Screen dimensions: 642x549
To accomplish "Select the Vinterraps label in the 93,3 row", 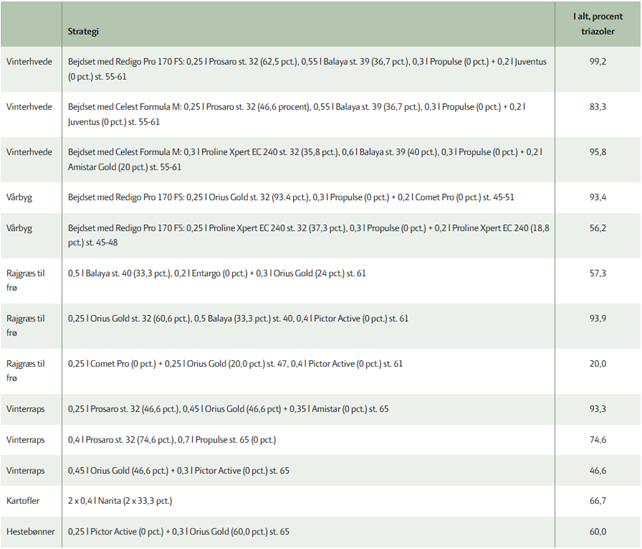I will tap(25, 409).
